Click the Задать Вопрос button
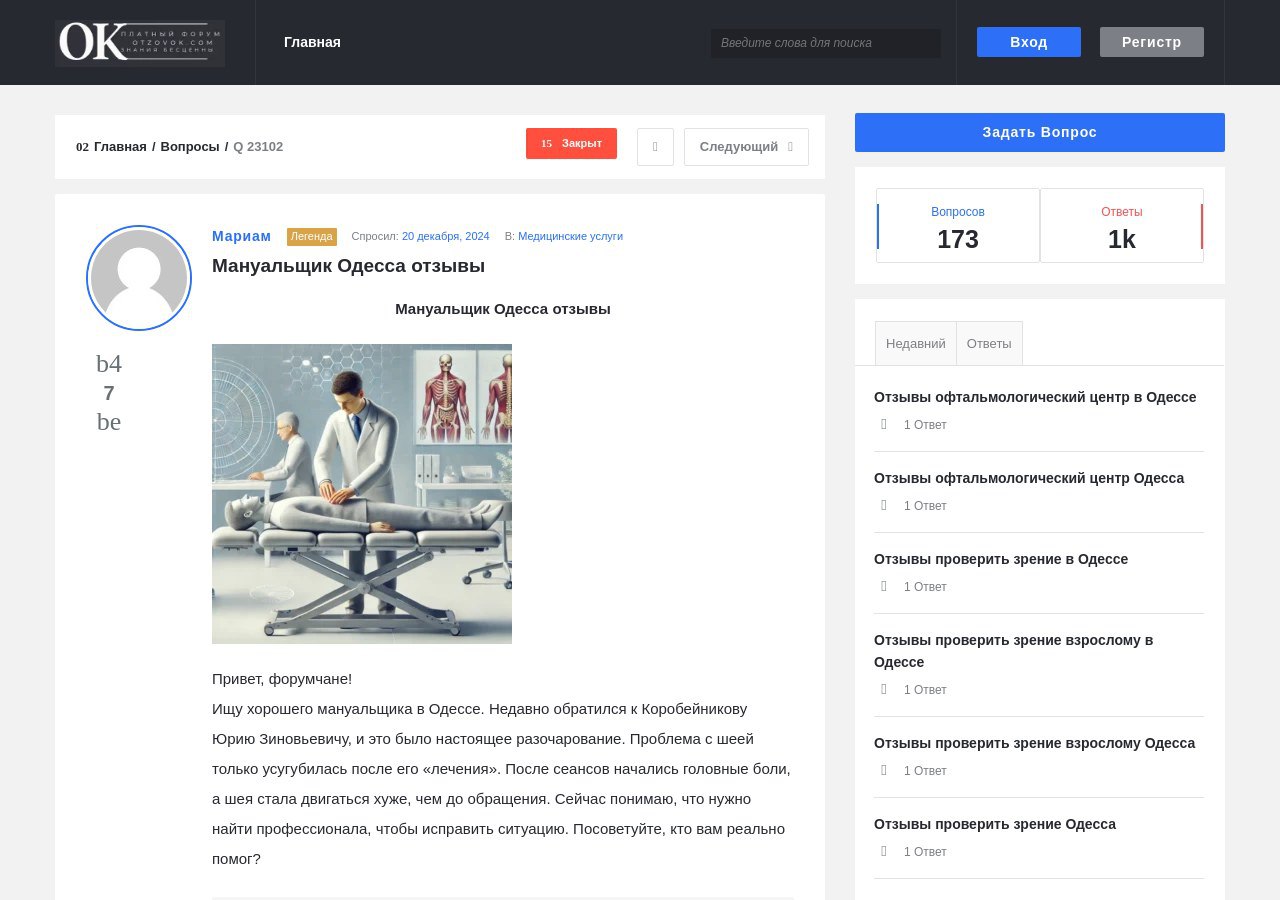 (x=1039, y=132)
